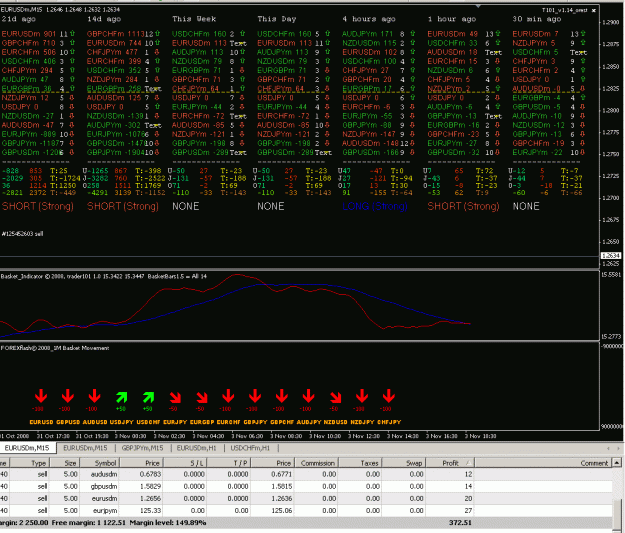Image resolution: width=625 pixels, height=533 pixels.
Task: Sort trades by the Taxes column header
Action: click(x=360, y=463)
